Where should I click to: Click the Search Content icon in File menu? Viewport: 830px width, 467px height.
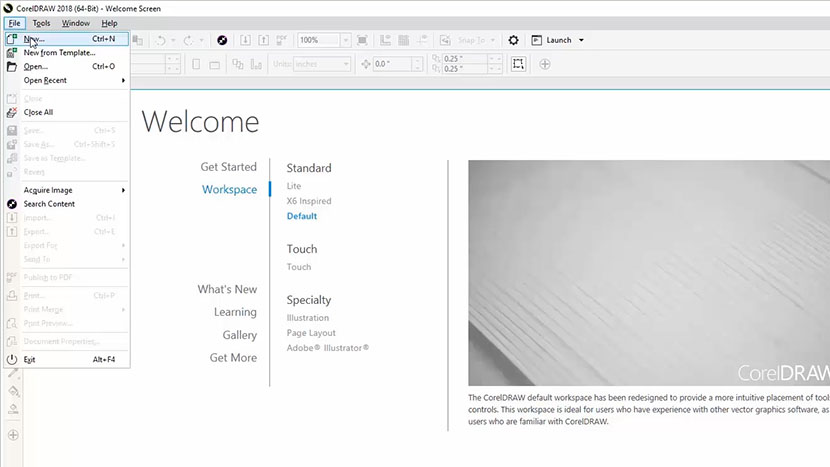[12, 204]
